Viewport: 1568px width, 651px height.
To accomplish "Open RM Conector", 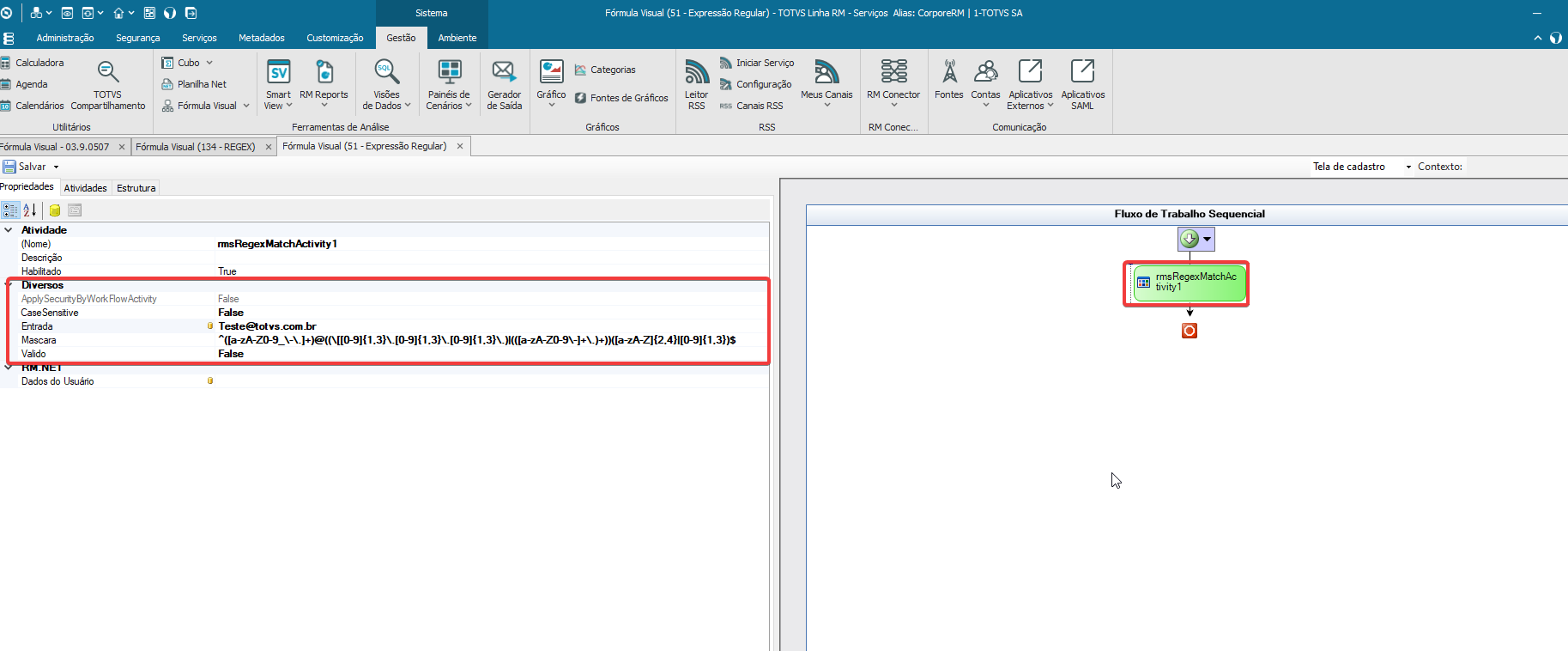I will pyautogui.click(x=893, y=84).
